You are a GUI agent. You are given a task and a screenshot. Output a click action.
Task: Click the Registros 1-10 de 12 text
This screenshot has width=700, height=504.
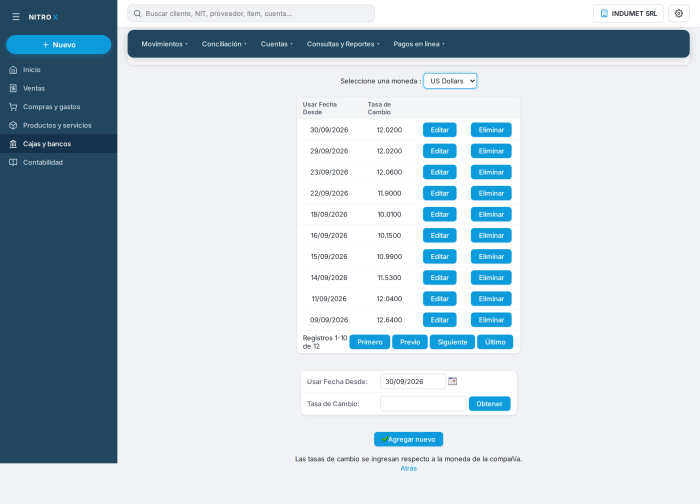pos(325,342)
